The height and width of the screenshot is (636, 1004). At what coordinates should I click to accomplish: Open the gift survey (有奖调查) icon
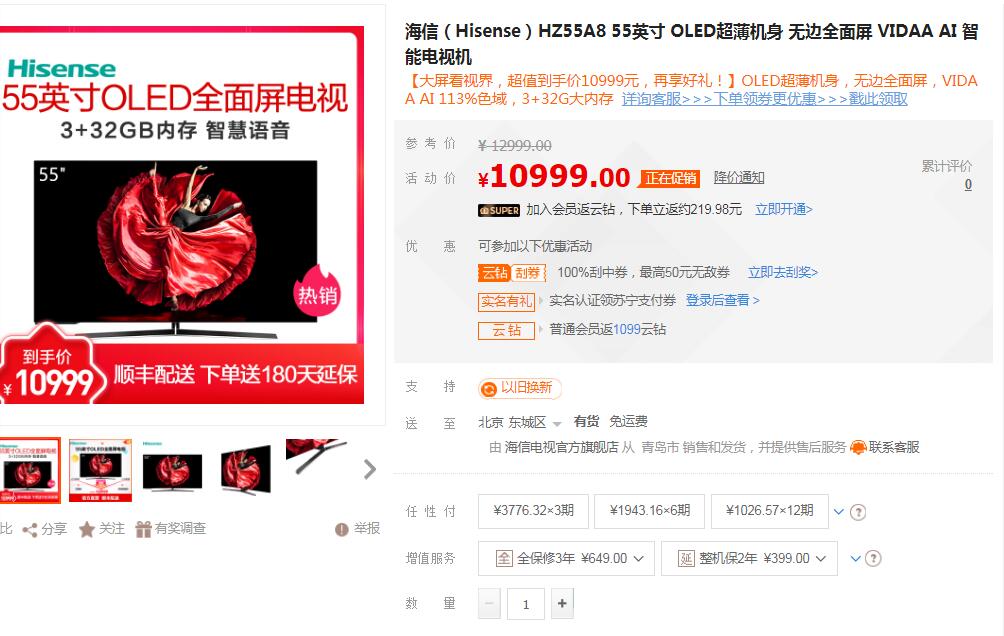point(143,529)
